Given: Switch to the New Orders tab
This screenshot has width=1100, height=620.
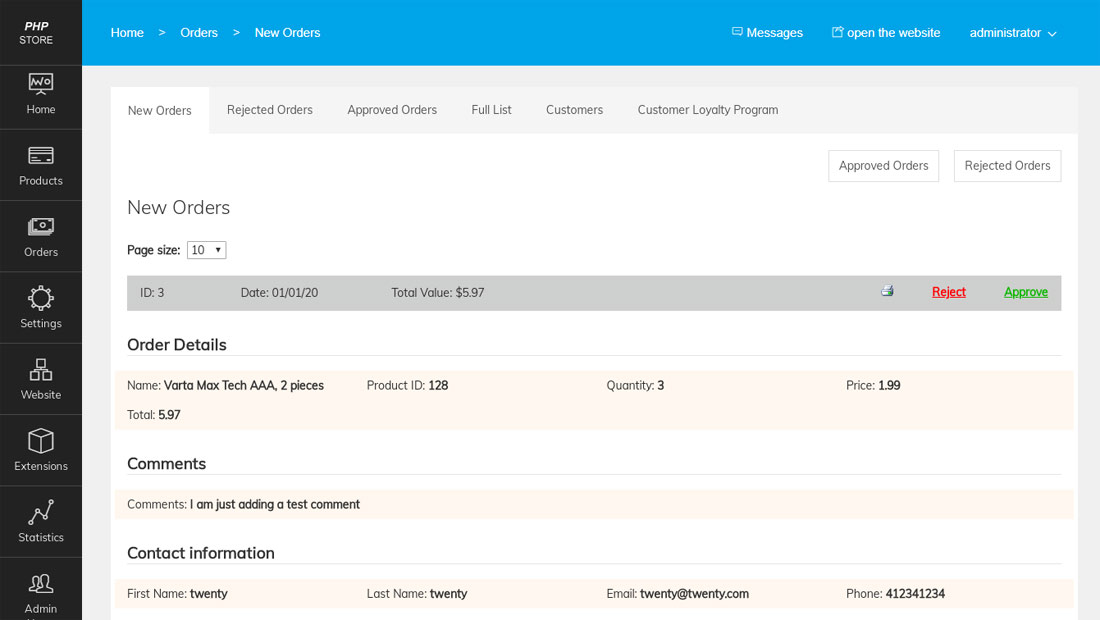Looking at the screenshot, I should pyautogui.click(x=159, y=110).
